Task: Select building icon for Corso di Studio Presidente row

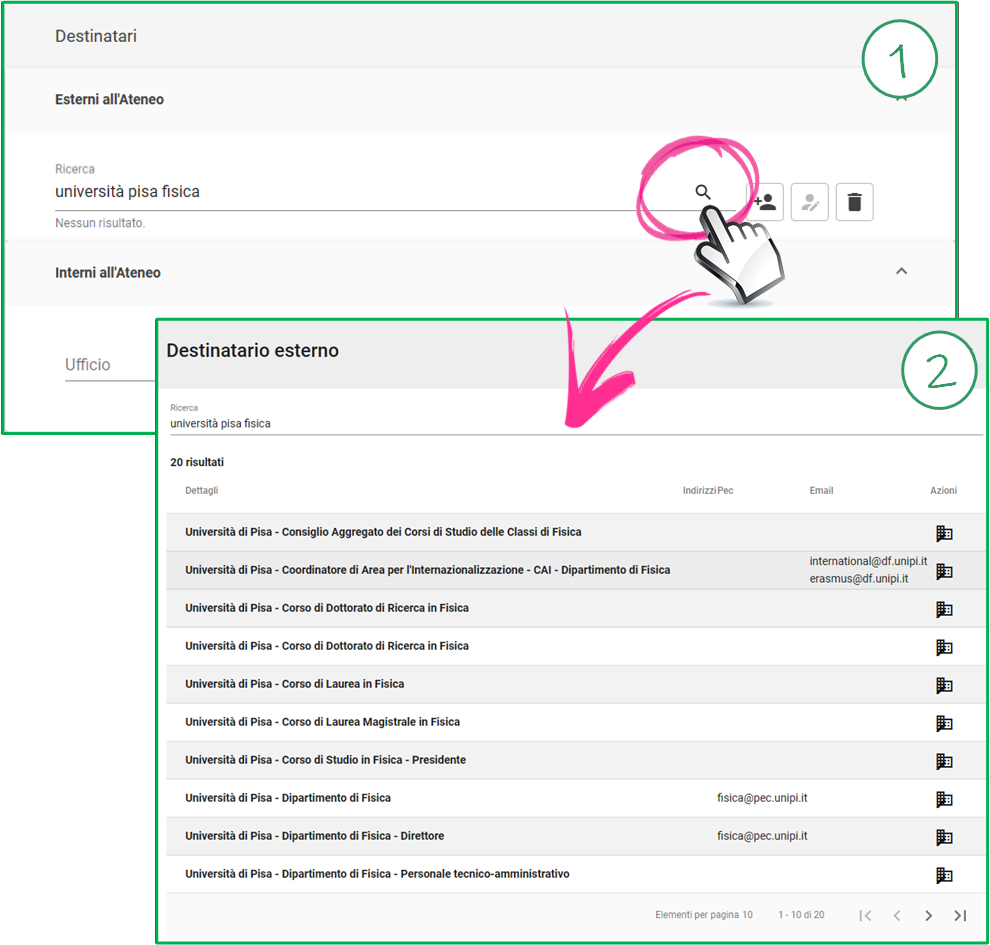Action: [944, 761]
